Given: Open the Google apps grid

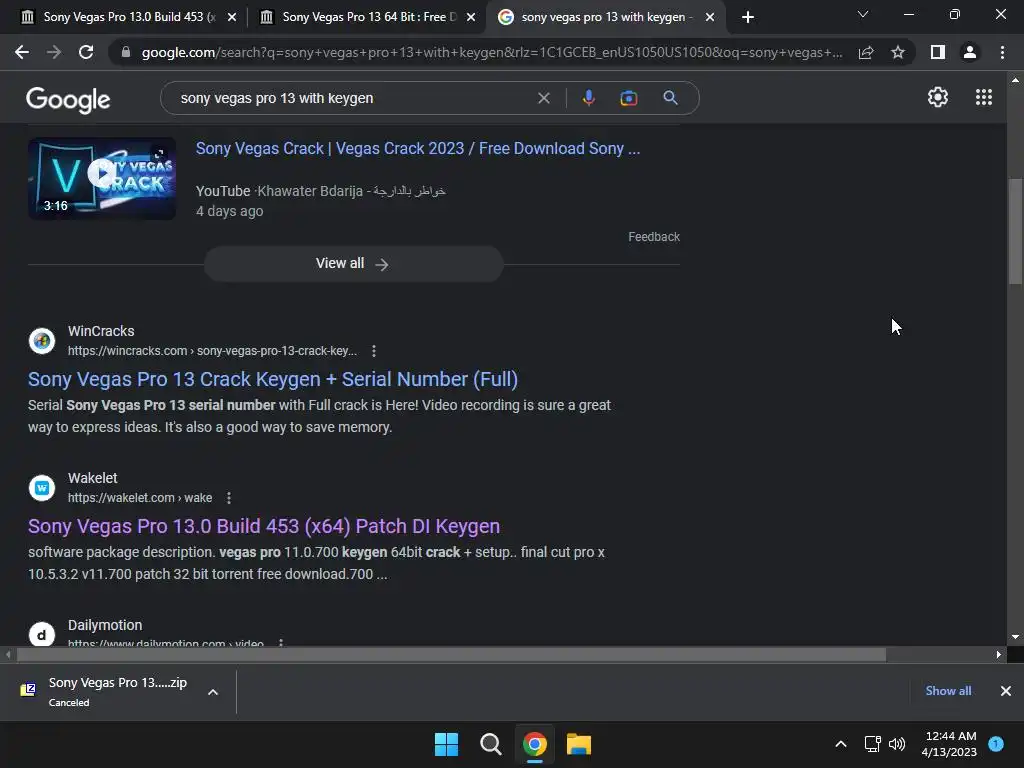Looking at the screenshot, I should click(984, 97).
